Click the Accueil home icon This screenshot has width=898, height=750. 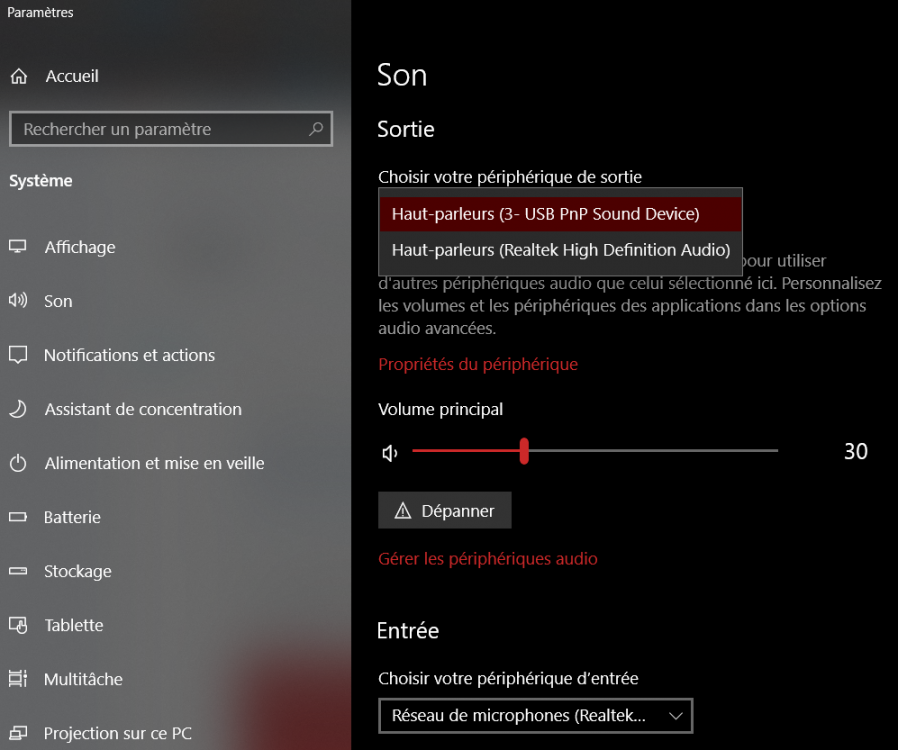(x=18, y=77)
